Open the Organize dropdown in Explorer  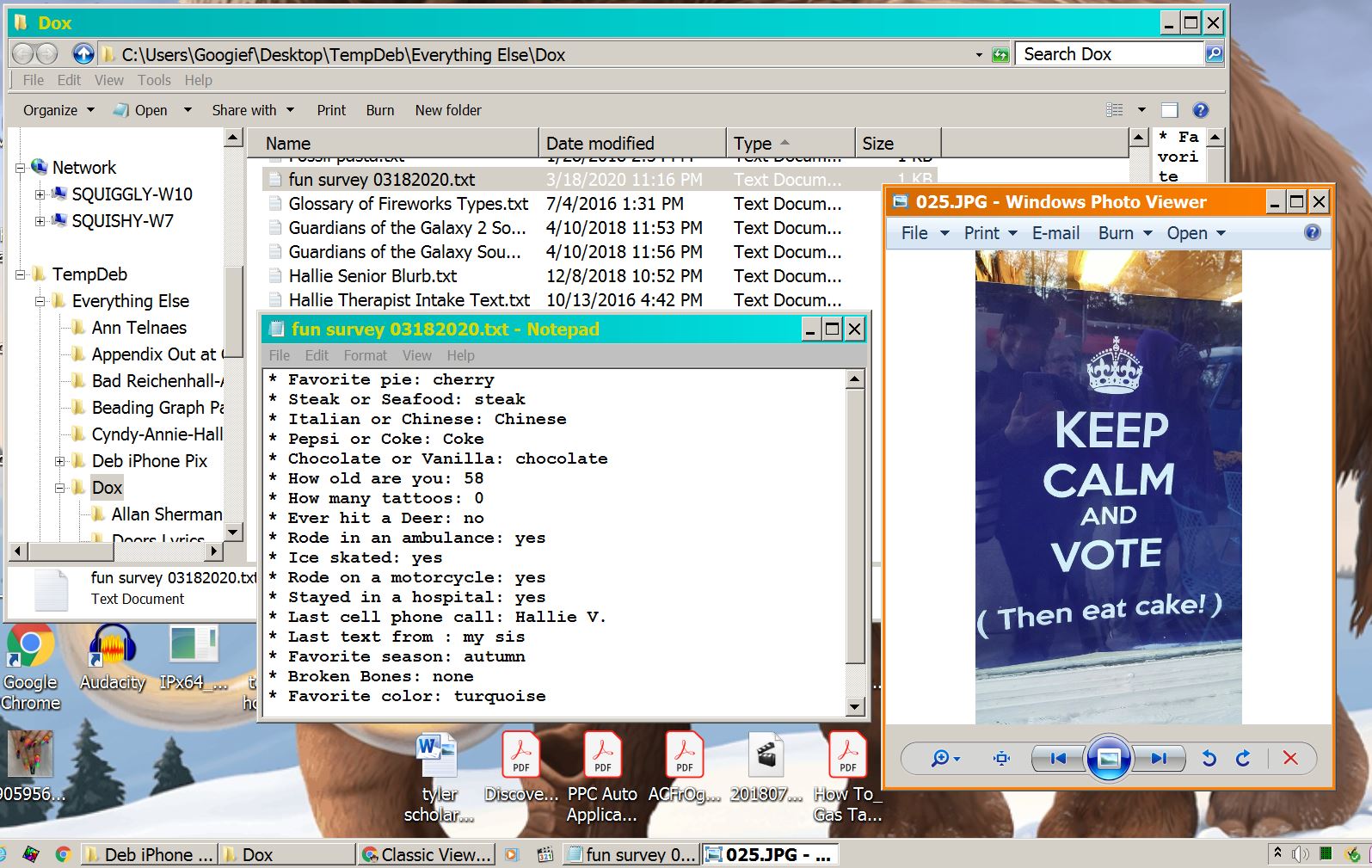(58, 110)
